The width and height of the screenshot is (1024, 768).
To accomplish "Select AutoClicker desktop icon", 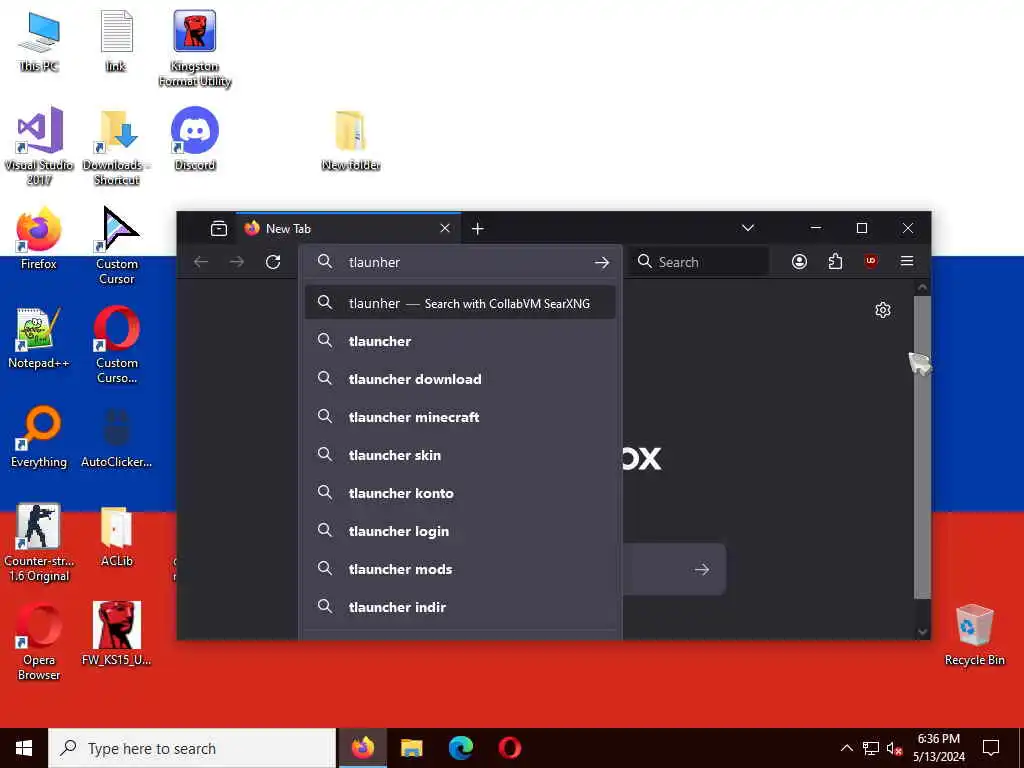I will pyautogui.click(x=117, y=437).
